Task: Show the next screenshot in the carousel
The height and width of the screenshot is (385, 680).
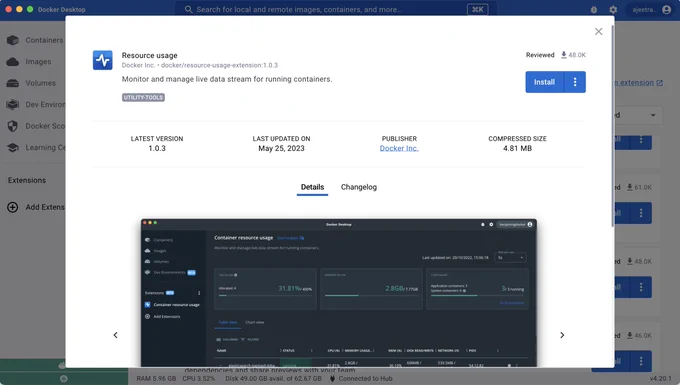Action: coord(562,335)
